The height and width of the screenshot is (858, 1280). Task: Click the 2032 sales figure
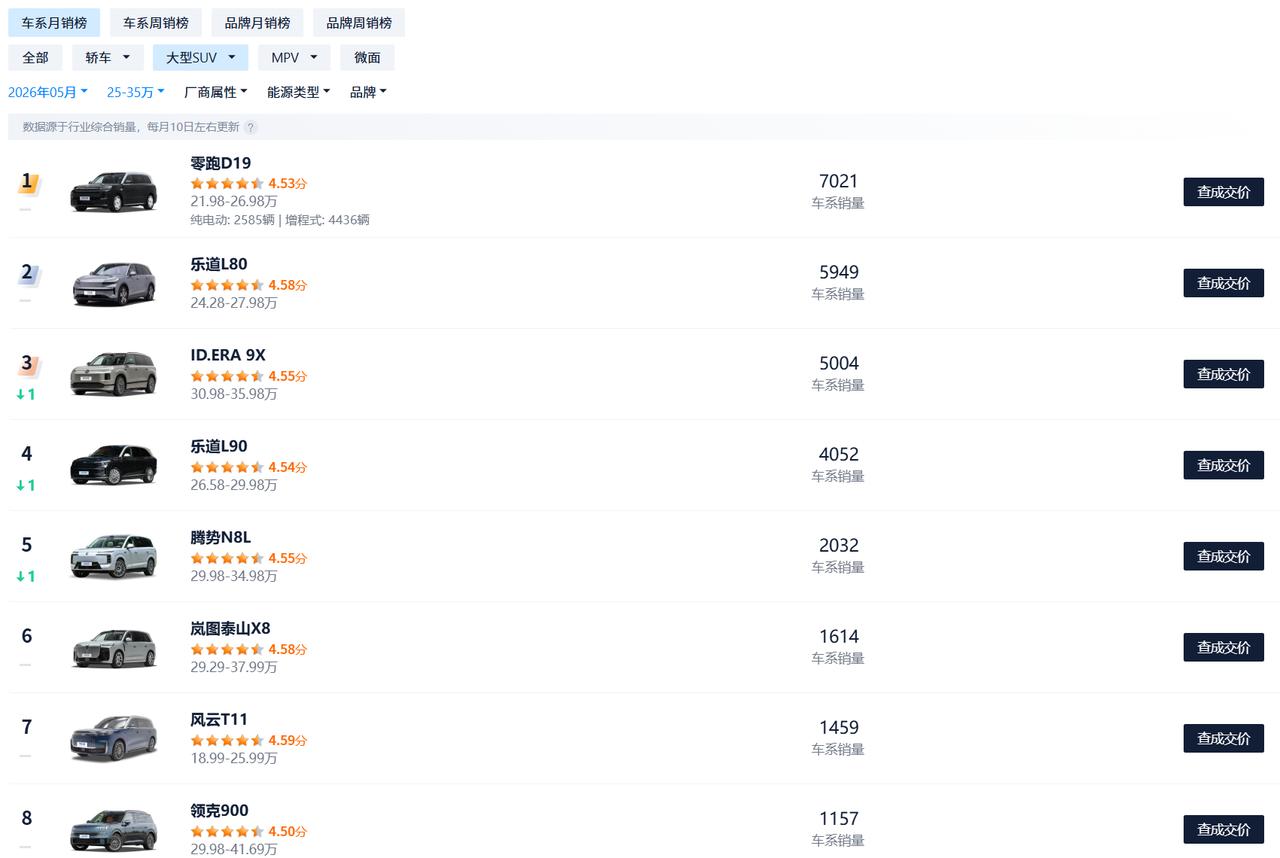pos(838,545)
